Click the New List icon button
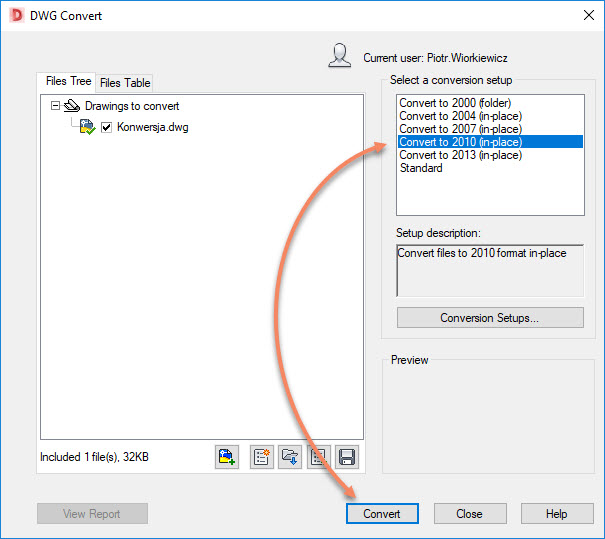This screenshot has width=605, height=539. 262,457
